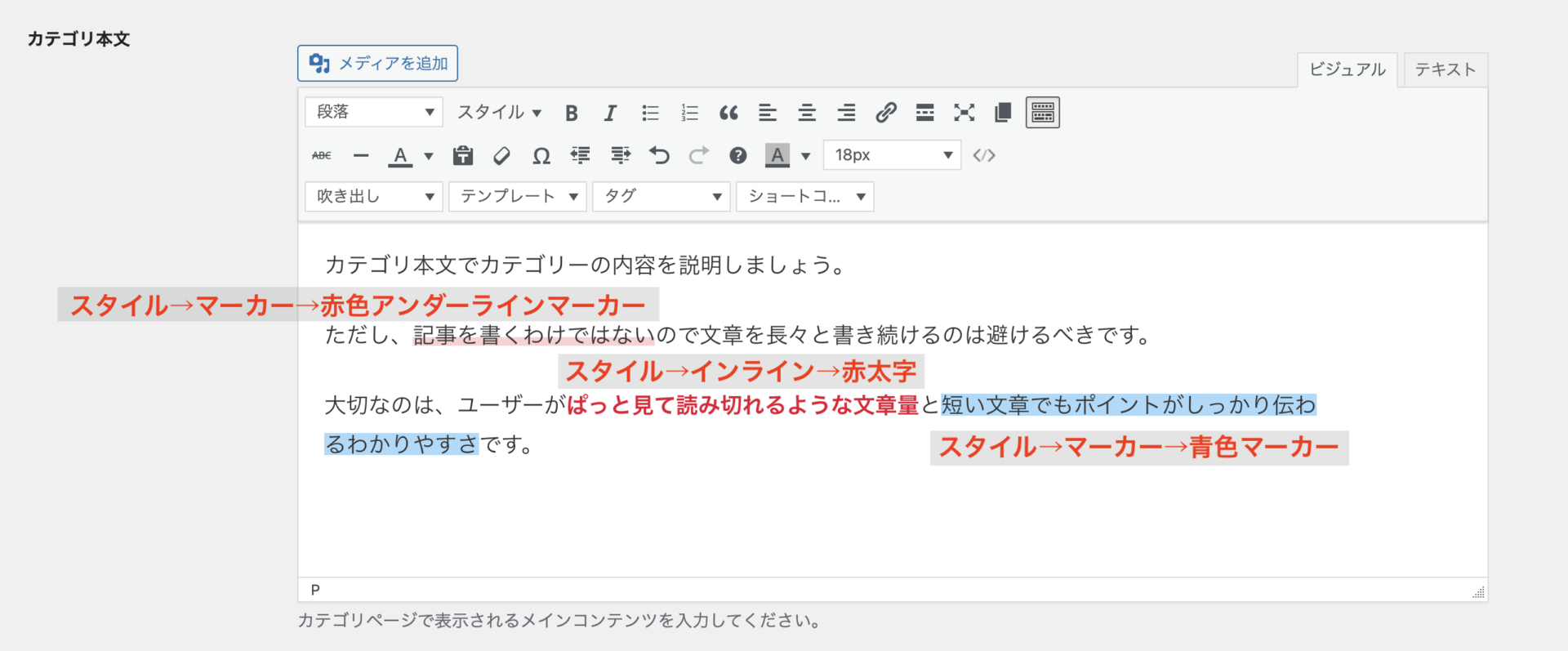This screenshot has width=1568, height=651.
Task: Open the テンプレート dropdown
Action: (x=518, y=197)
